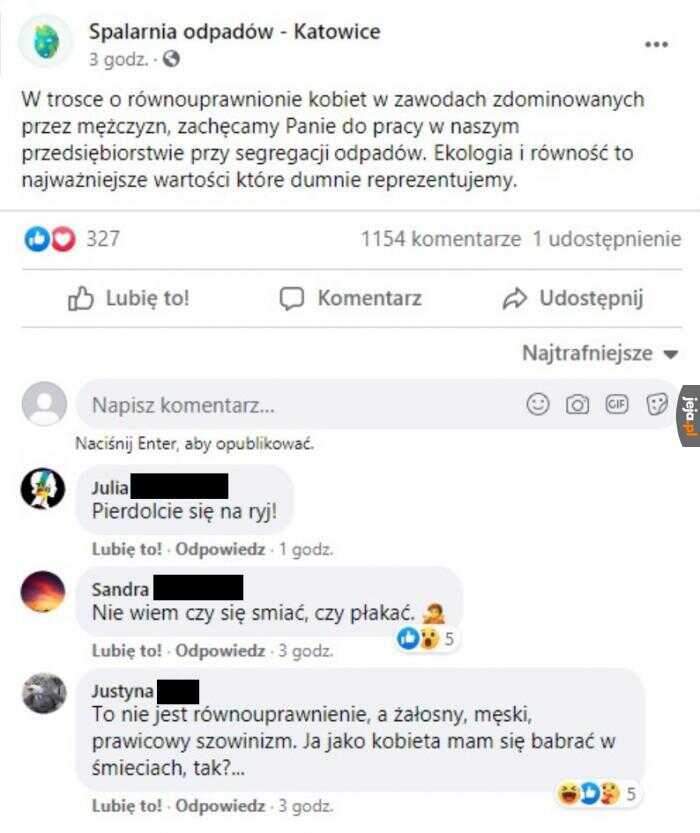
Task: Open the 1 udostępnienie link
Action: tap(607, 239)
